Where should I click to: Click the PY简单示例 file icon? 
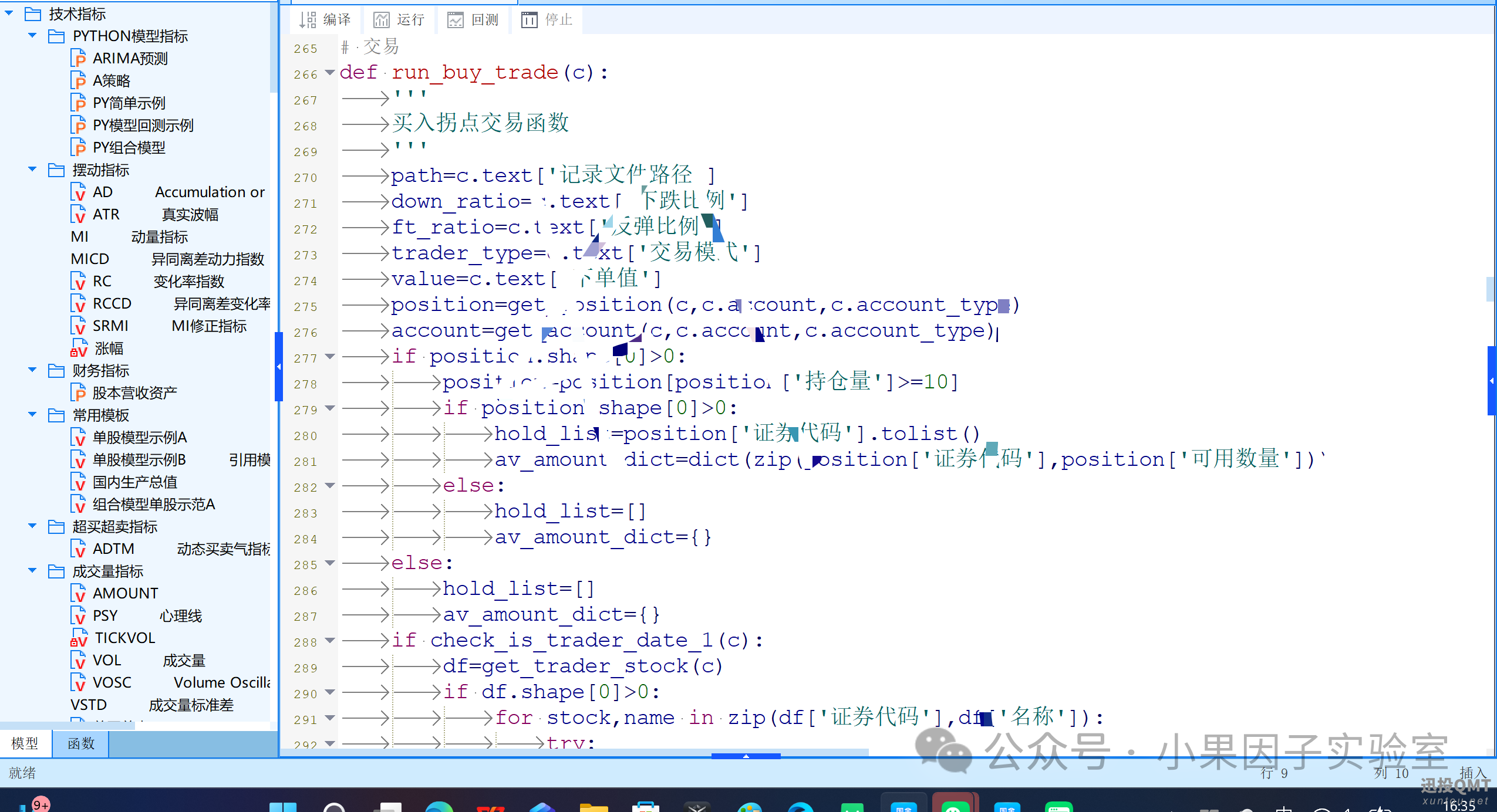[x=78, y=103]
